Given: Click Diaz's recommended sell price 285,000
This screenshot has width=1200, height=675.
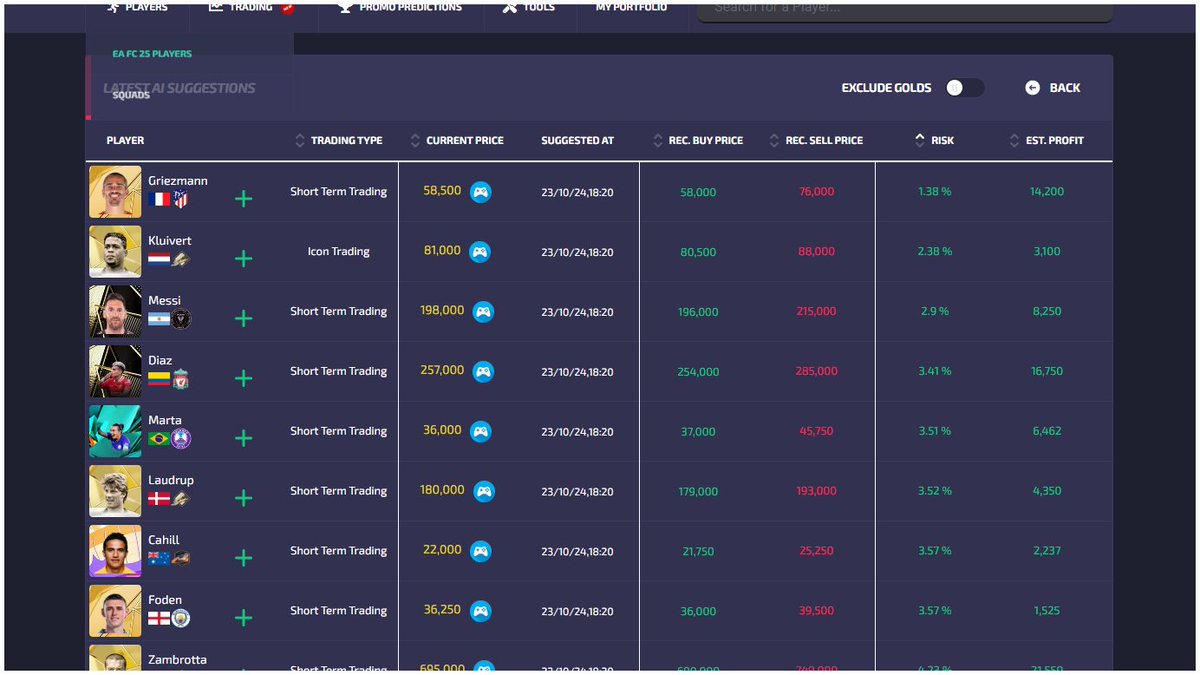Looking at the screenshot, I should (x=817, y=372).
